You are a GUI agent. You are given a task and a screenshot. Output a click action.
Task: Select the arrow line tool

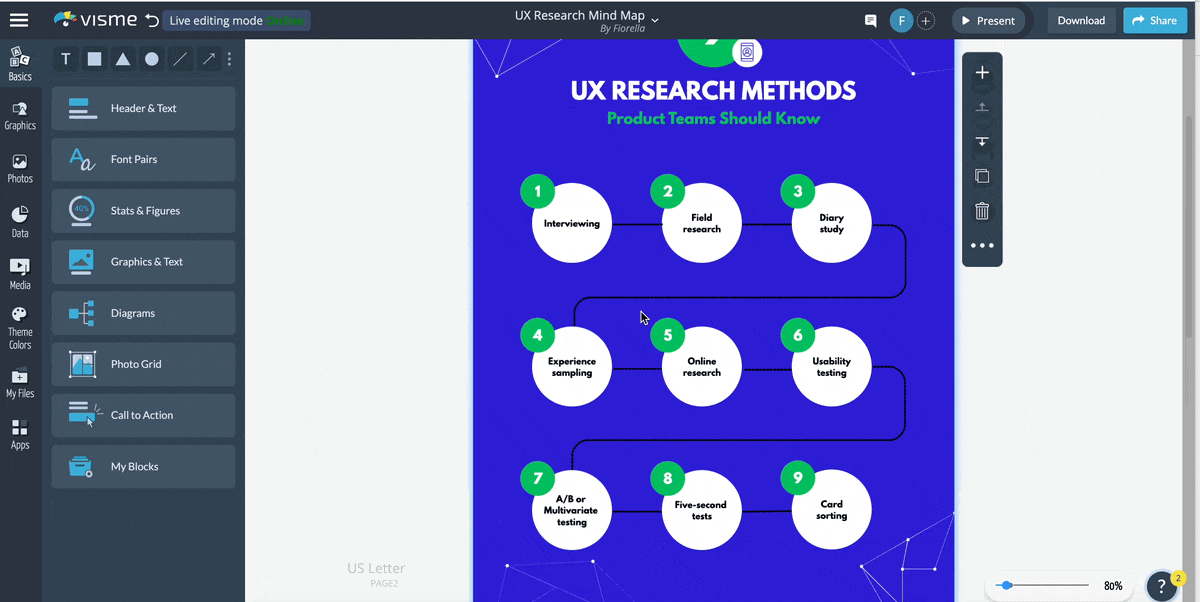pos(208,59)
